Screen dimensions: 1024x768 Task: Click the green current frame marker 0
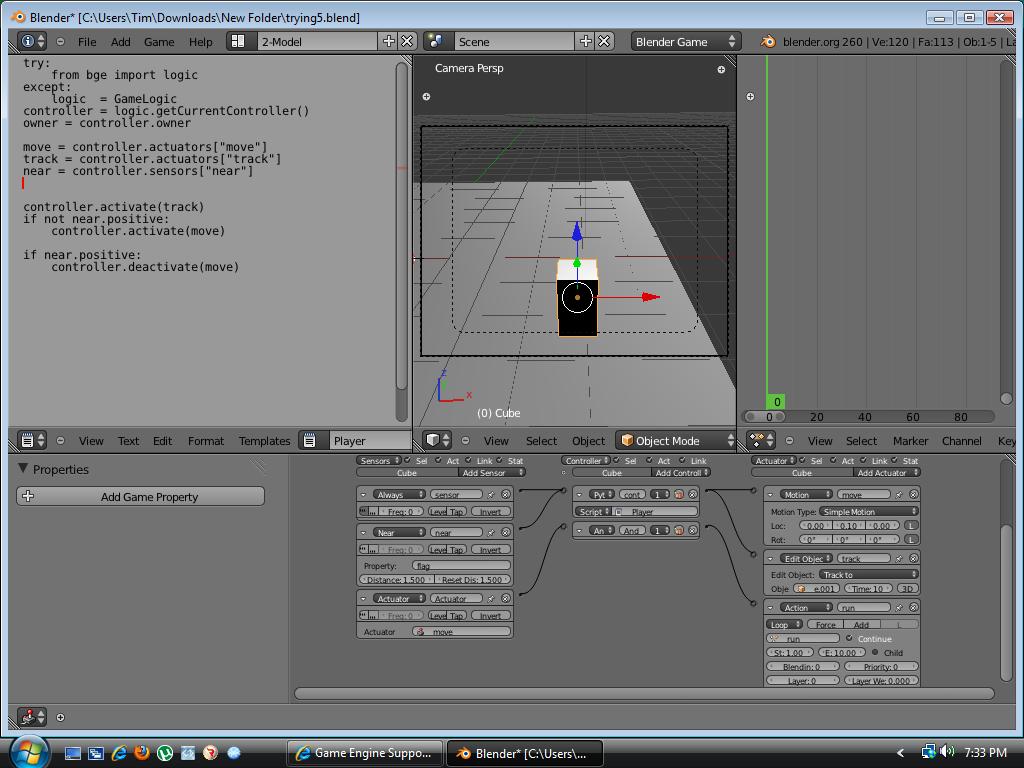[x=776, y=402]
